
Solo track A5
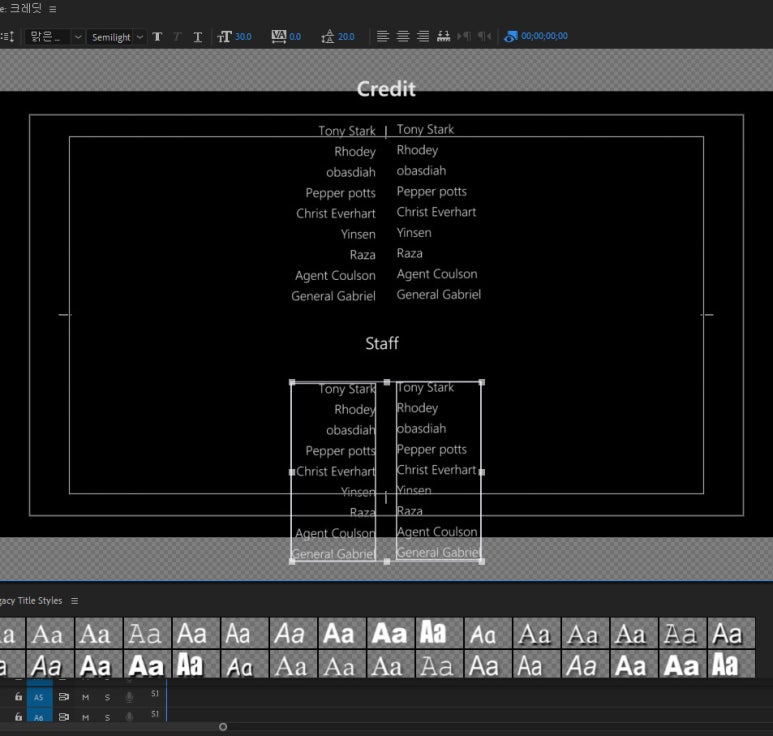click(107, 698)
